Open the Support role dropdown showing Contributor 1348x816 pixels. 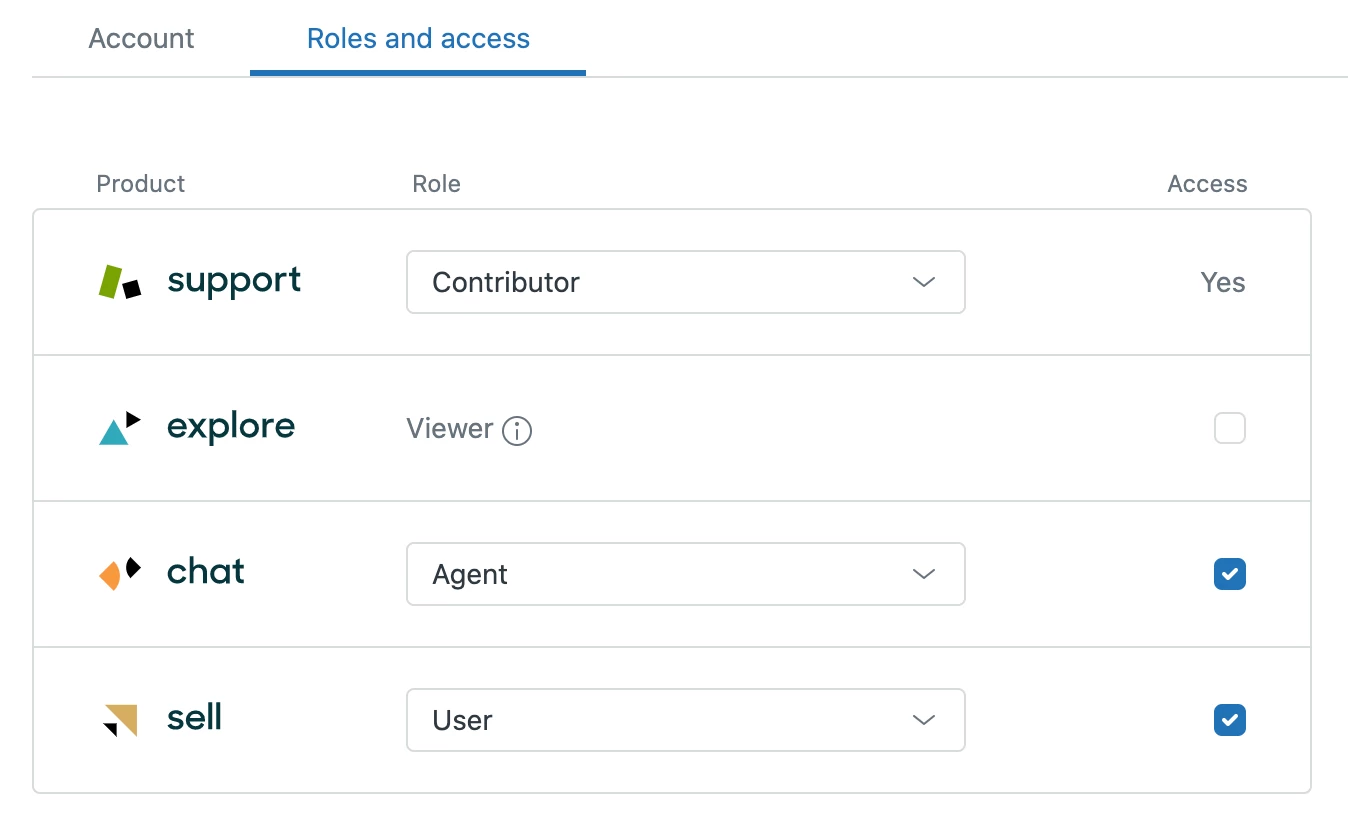point(685,282)
